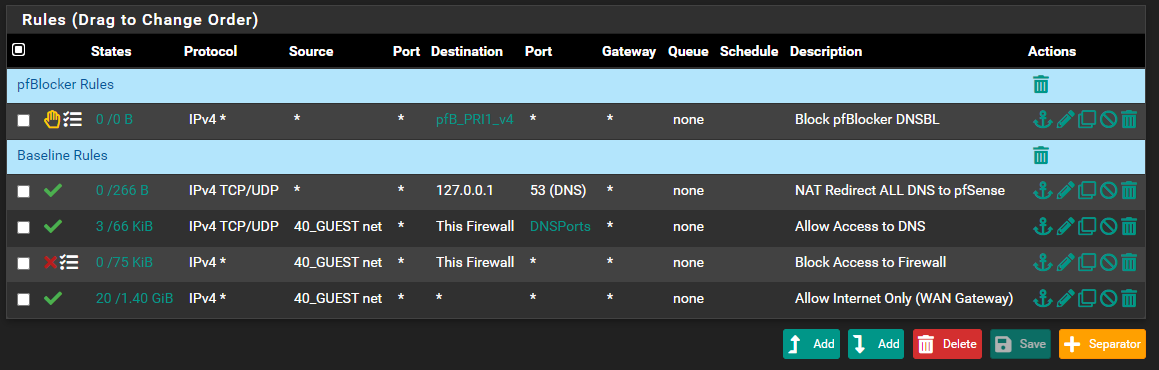This screenshot has height=370, width=1159.
Task: Click the NAT Redirect ALL DNS to pfSense description
Action: tap(900, 191)
